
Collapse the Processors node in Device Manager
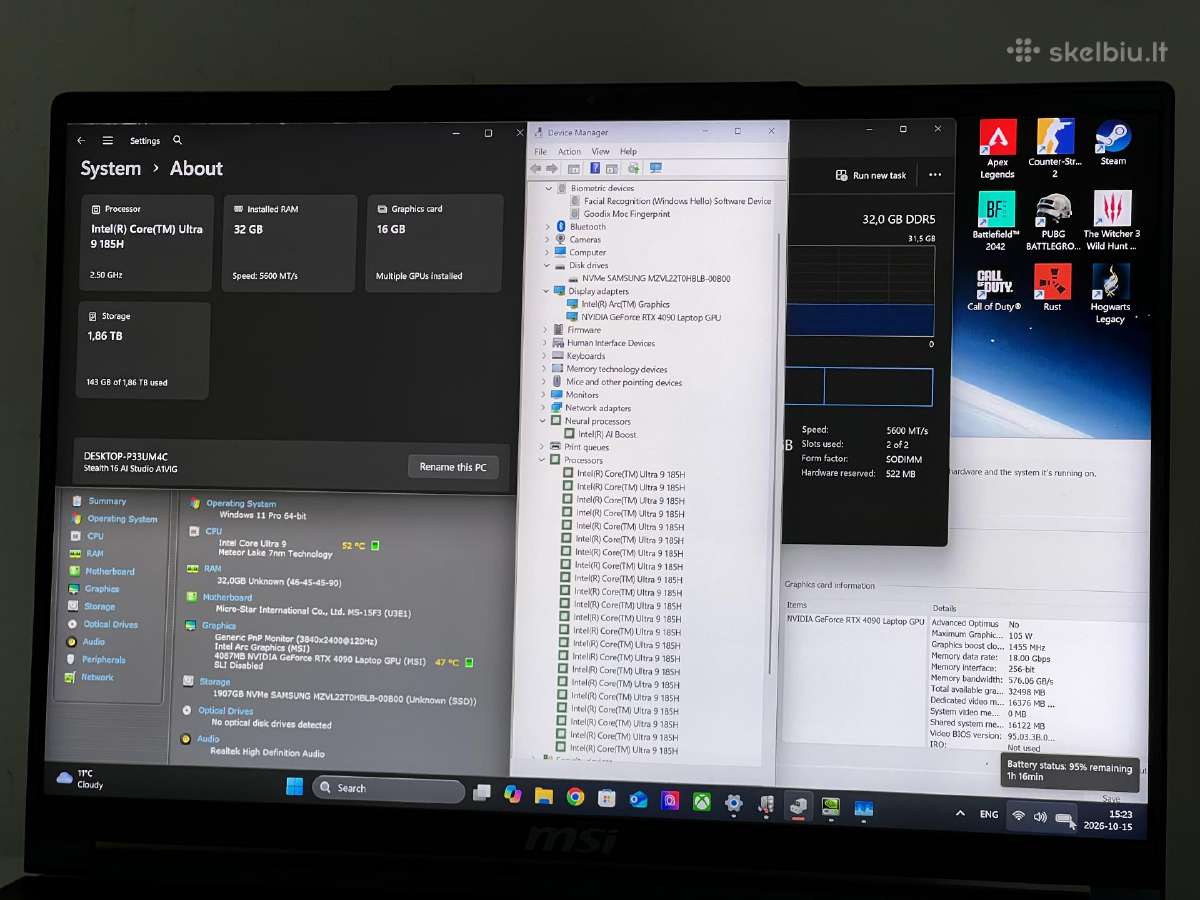543,460
